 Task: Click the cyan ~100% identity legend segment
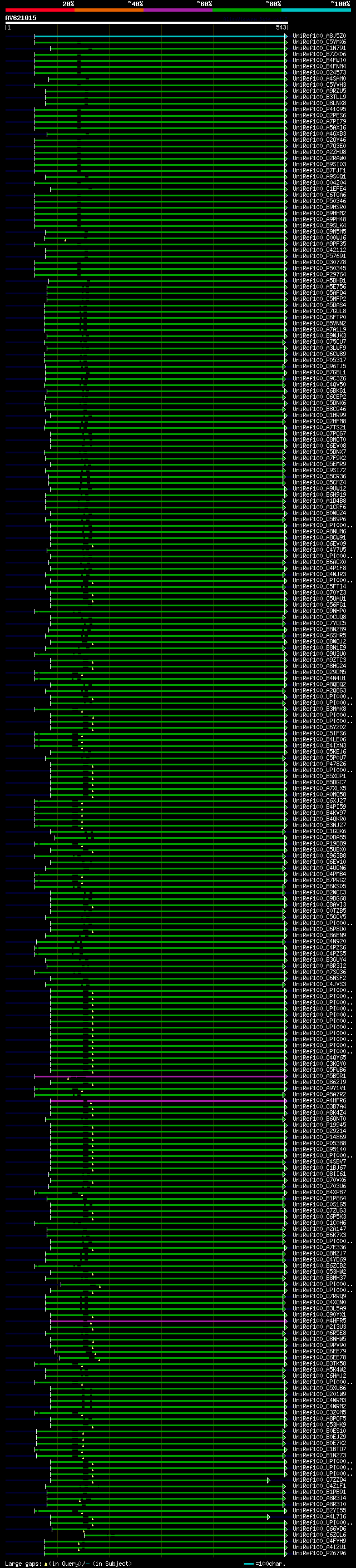click(x=316, y=10)
